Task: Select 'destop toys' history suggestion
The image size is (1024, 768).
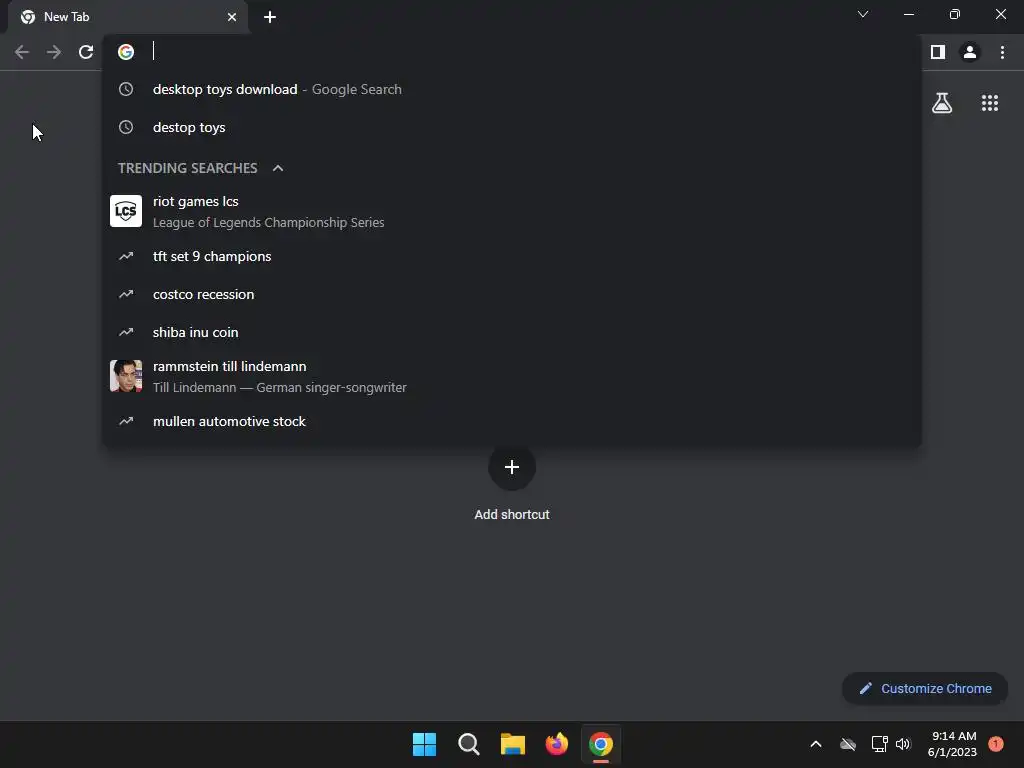Action: (512, 127)
